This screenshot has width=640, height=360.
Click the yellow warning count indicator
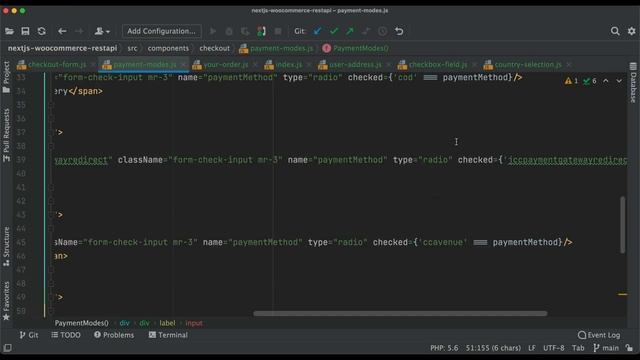(571, 81)
